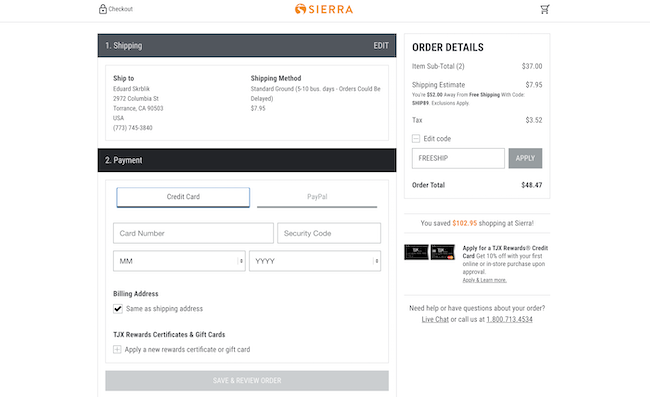Click the TJX Rewards credit card image
The height and width of the screenshot is (397, 650).
(429, 252)
